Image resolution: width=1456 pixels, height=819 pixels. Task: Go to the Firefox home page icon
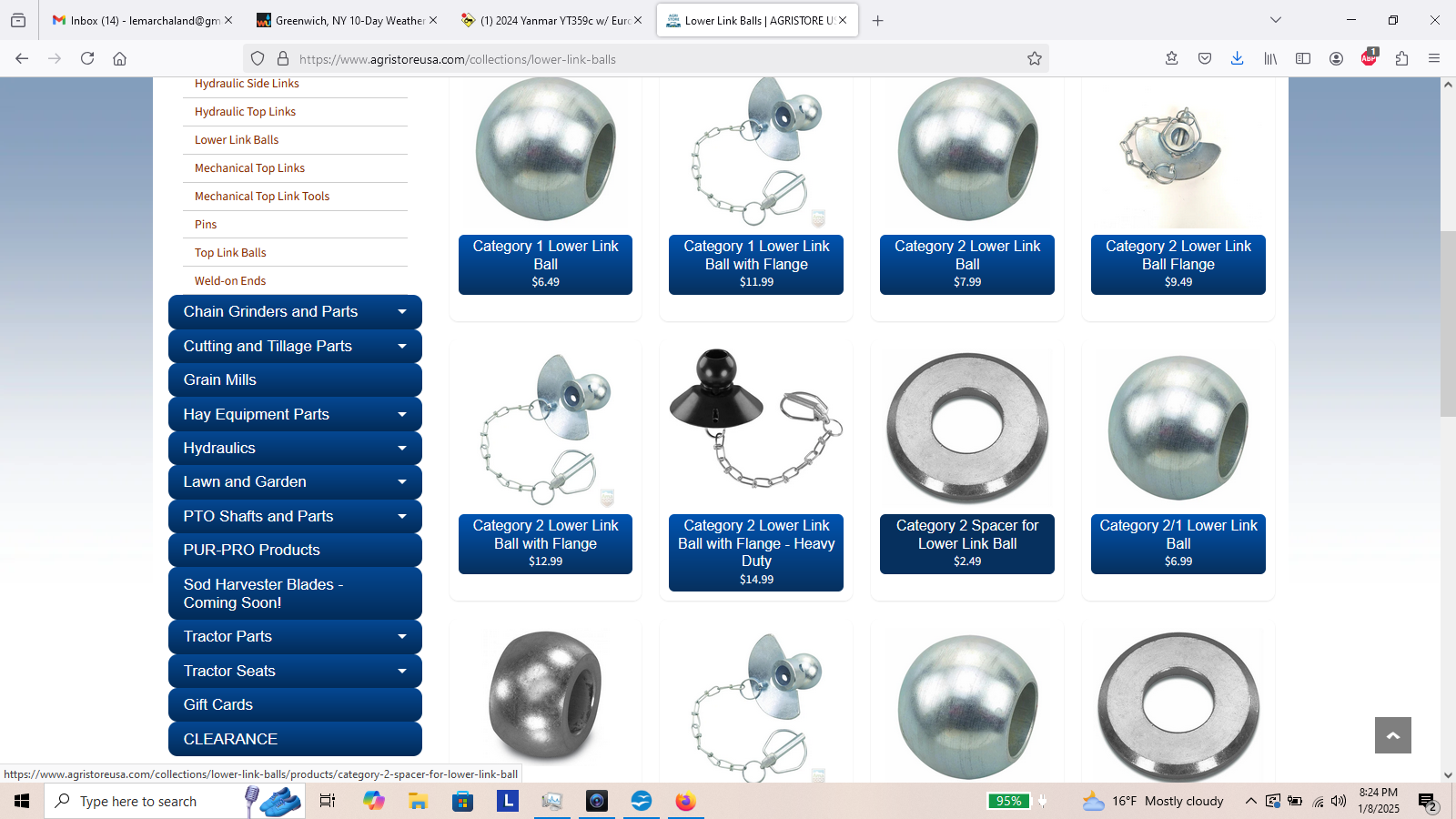pos(119,58)
